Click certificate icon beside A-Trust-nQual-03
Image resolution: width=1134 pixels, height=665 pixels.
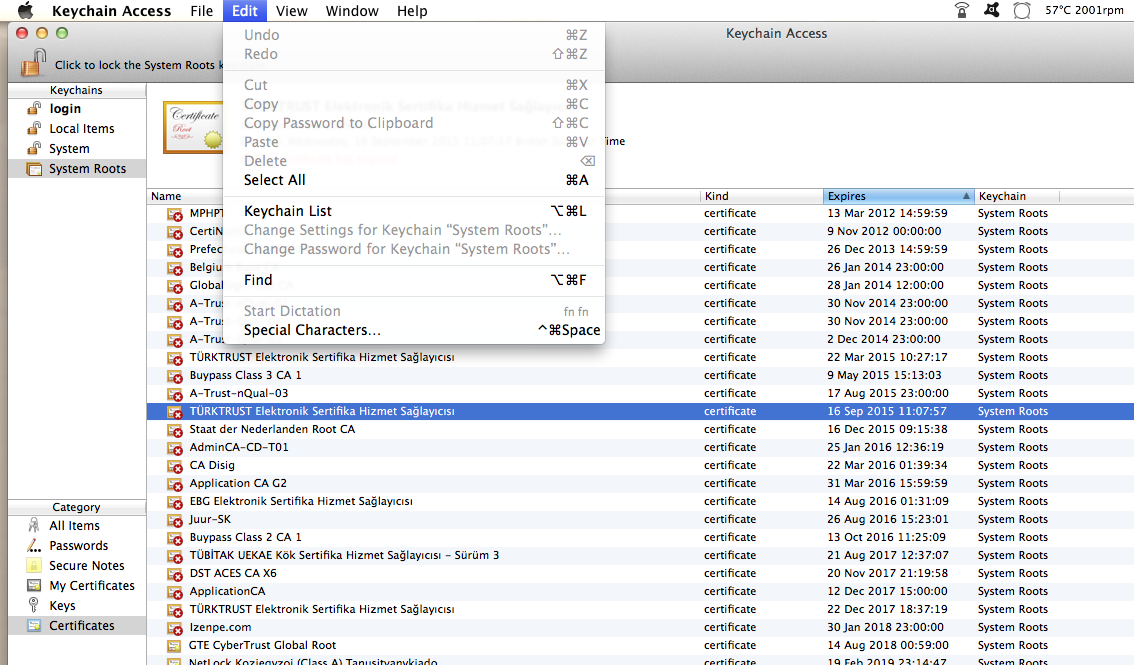pyautogui.click(x=174, y=394)
